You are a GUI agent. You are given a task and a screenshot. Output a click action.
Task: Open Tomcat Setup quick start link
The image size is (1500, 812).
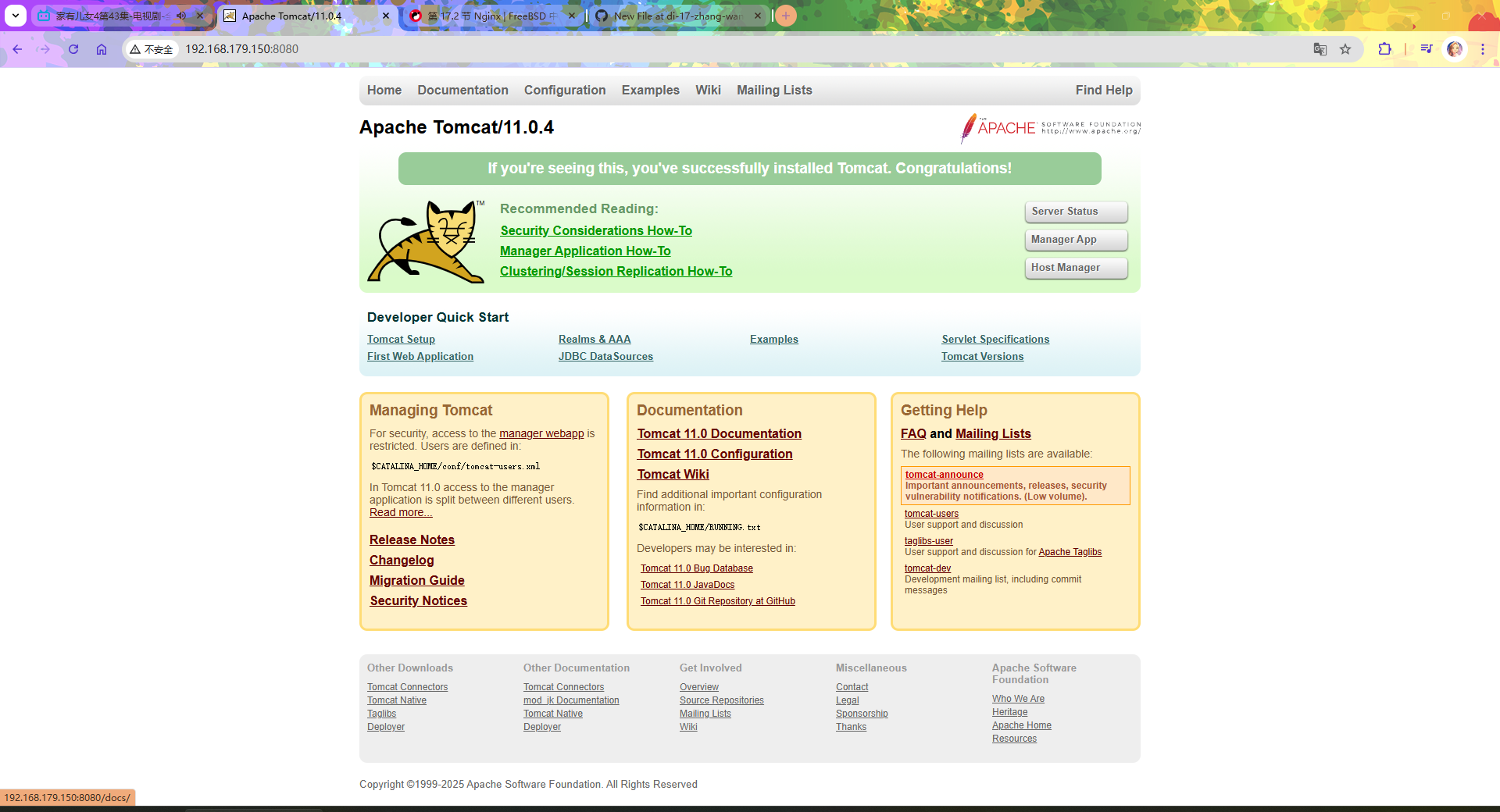click(401, 340)
